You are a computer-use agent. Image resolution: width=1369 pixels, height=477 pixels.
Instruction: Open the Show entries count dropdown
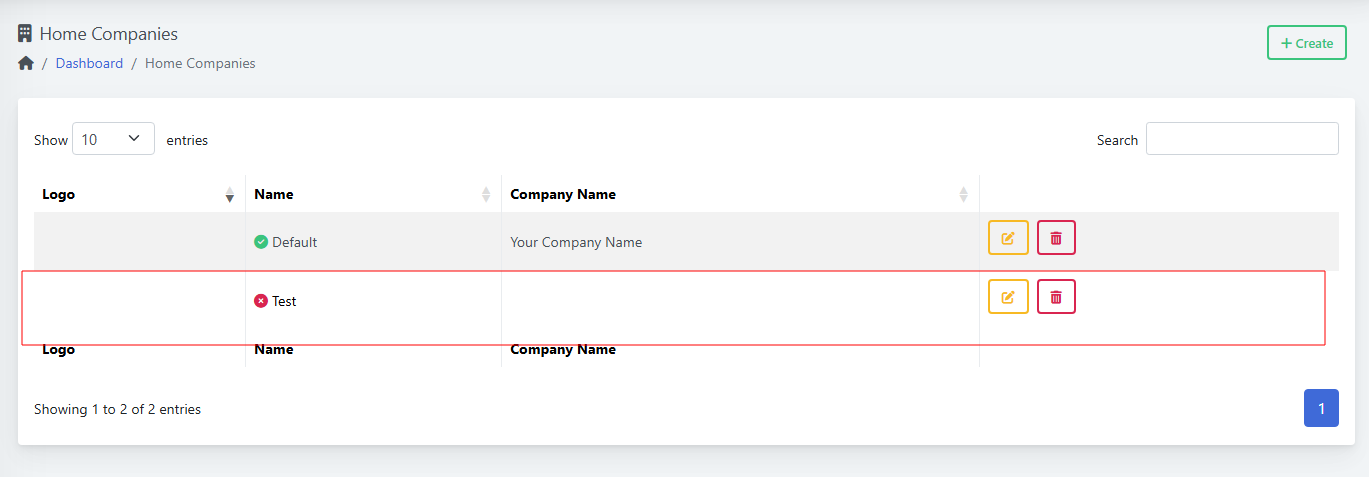[113, 139]
